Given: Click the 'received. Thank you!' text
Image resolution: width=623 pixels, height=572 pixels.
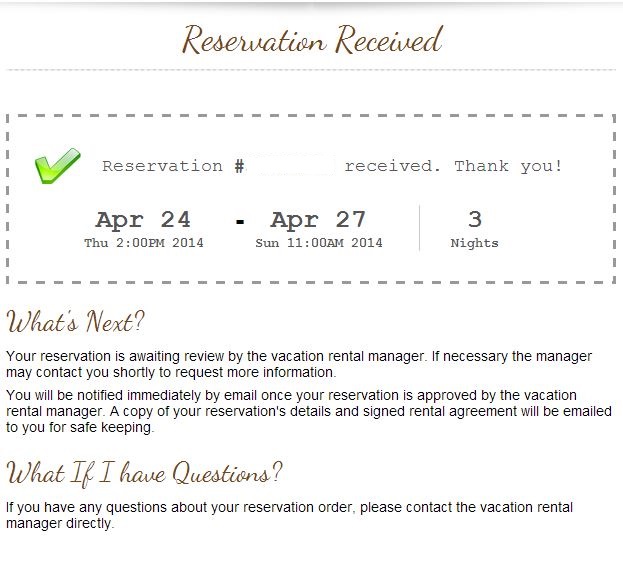Looking at the screenshot, I should click(453, 166).
